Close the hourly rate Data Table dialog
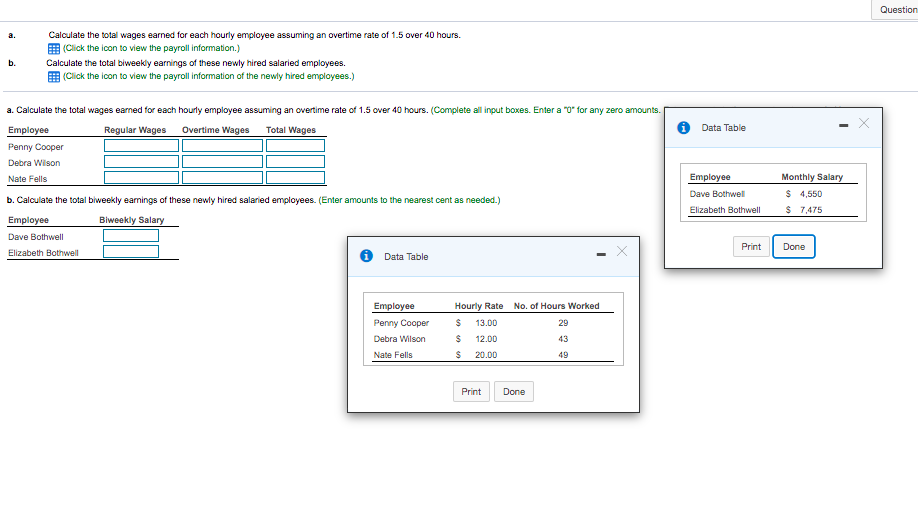Viewport: 918px width, 507px height. coord(622,251)
